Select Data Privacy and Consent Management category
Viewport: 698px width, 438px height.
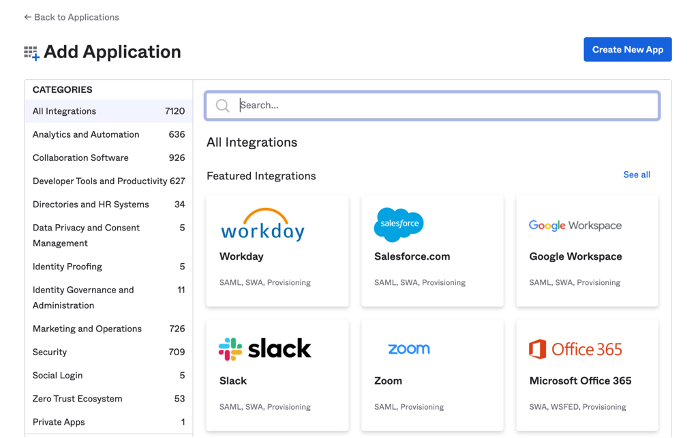pos(109,235)
